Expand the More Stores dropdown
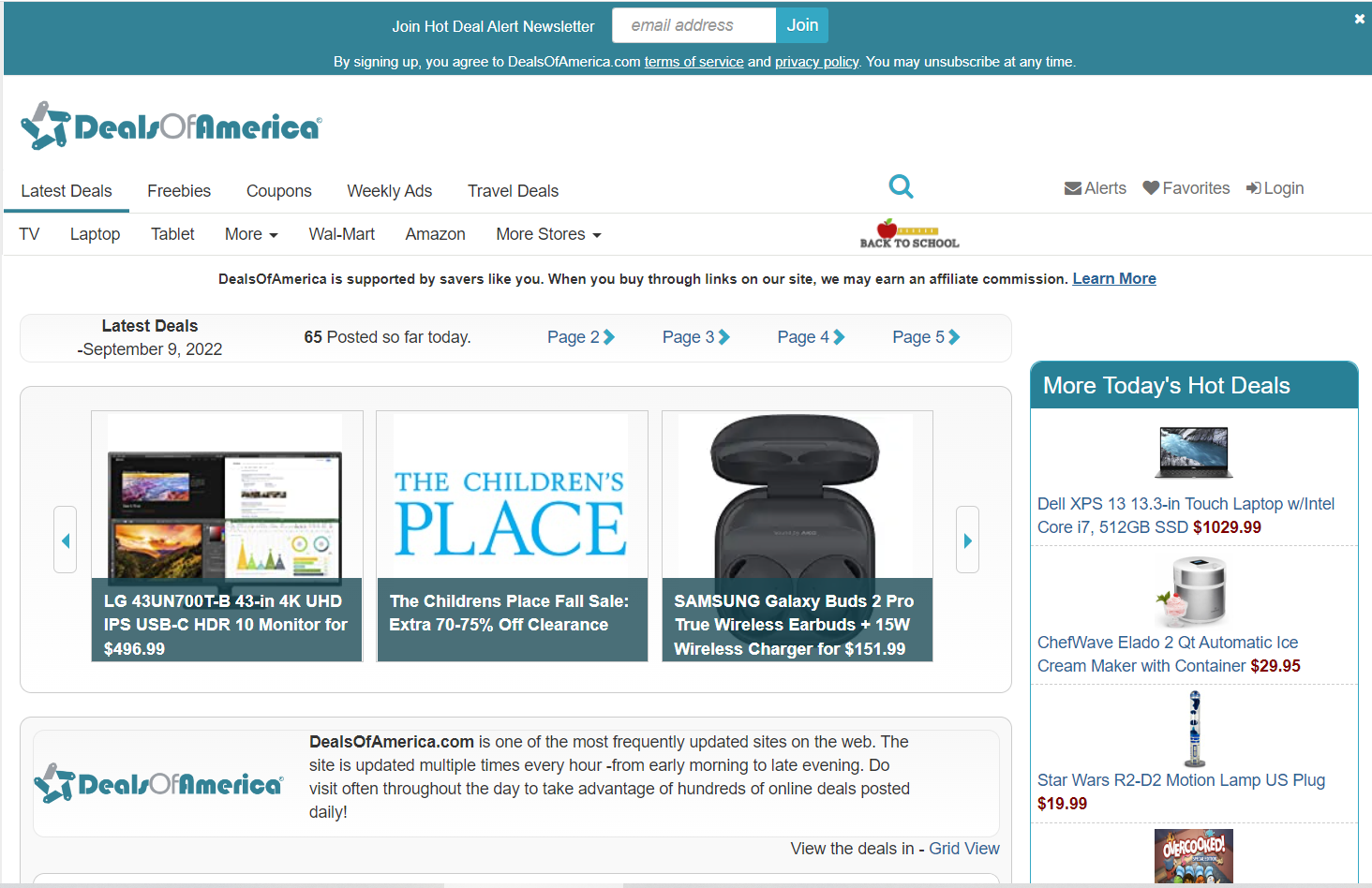This screenshot has height=888, width=1372. (x=548, y=234)
